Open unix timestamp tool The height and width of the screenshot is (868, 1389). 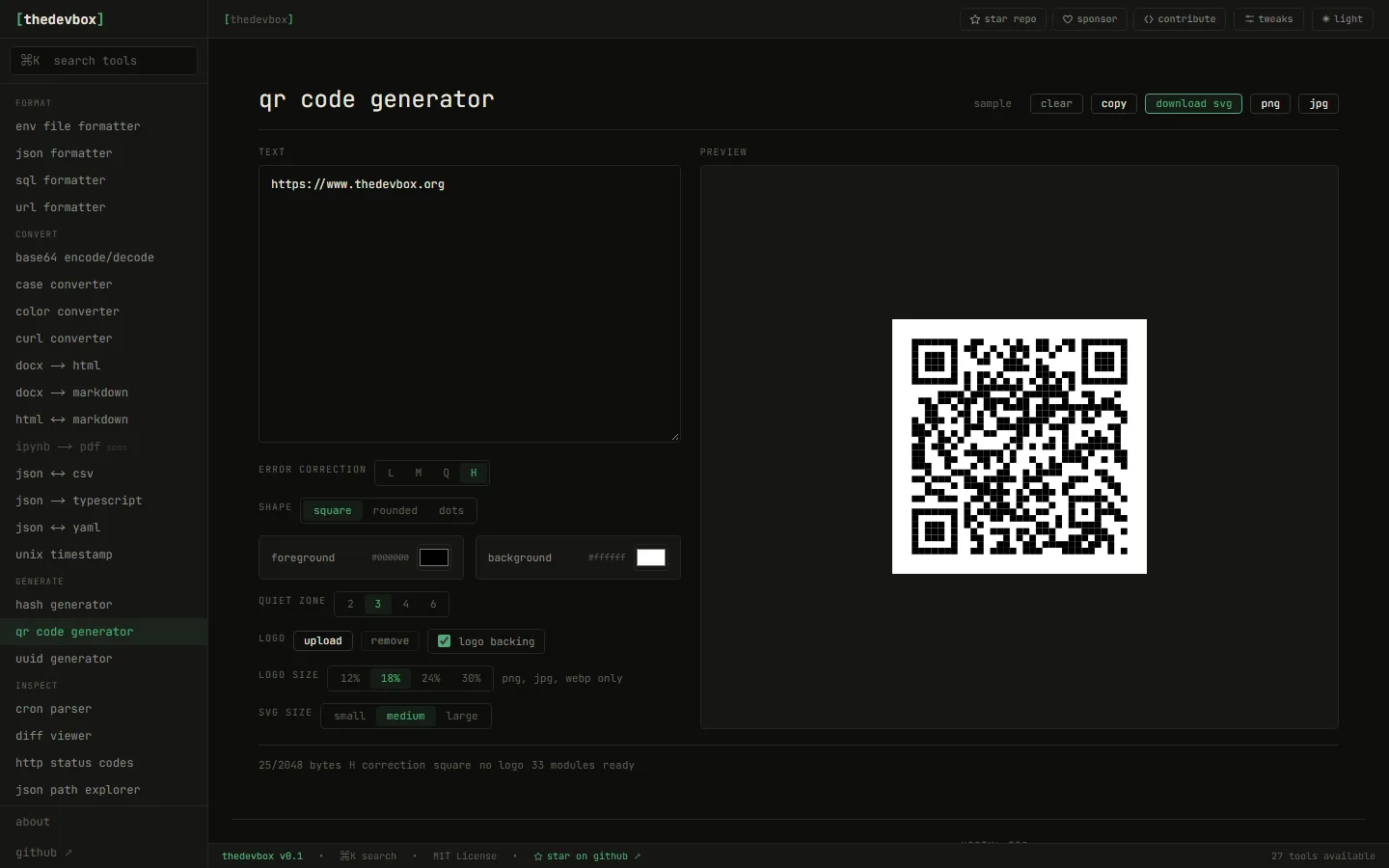pos(103,555)
